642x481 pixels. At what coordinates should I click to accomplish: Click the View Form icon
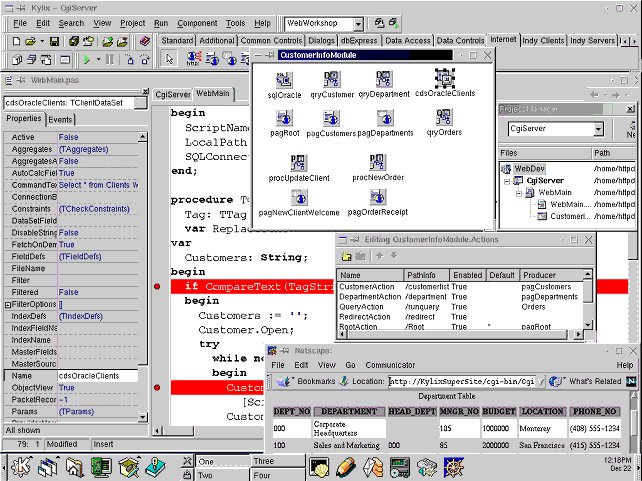[x=32, y=60]
